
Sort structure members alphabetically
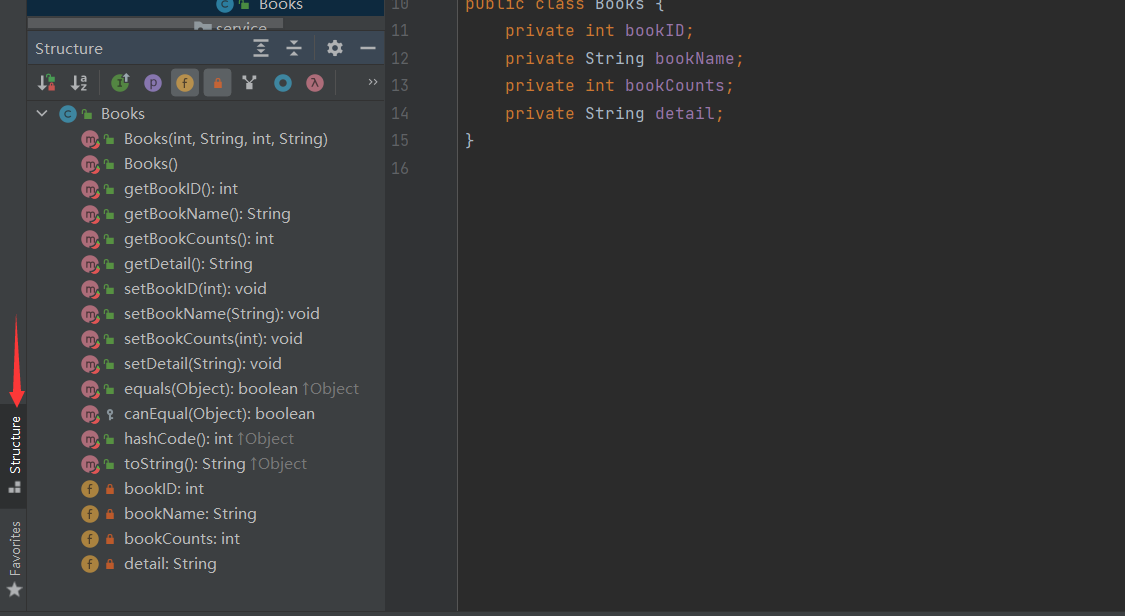click(79, 83)
